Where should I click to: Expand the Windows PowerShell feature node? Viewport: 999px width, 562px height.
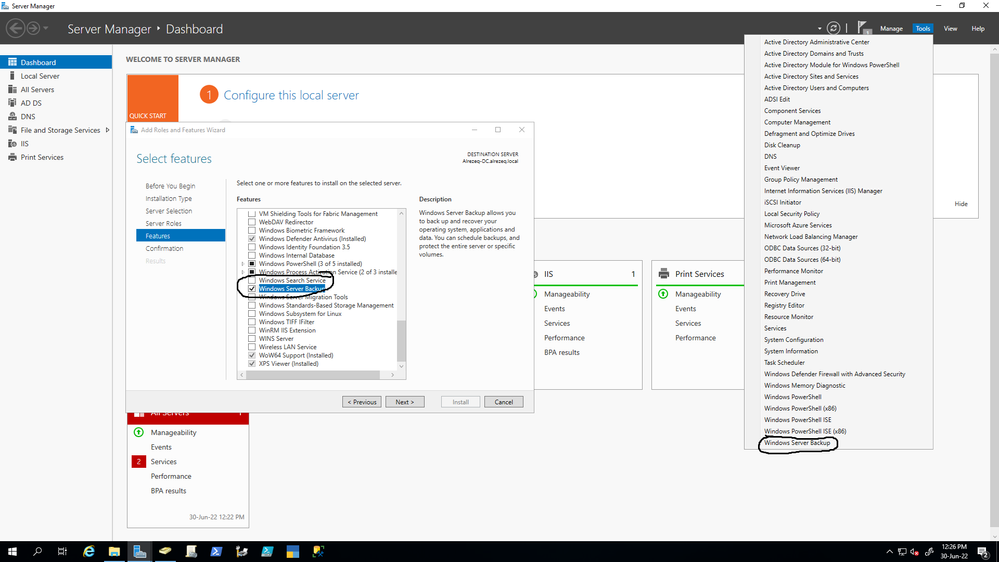[243, 264]
